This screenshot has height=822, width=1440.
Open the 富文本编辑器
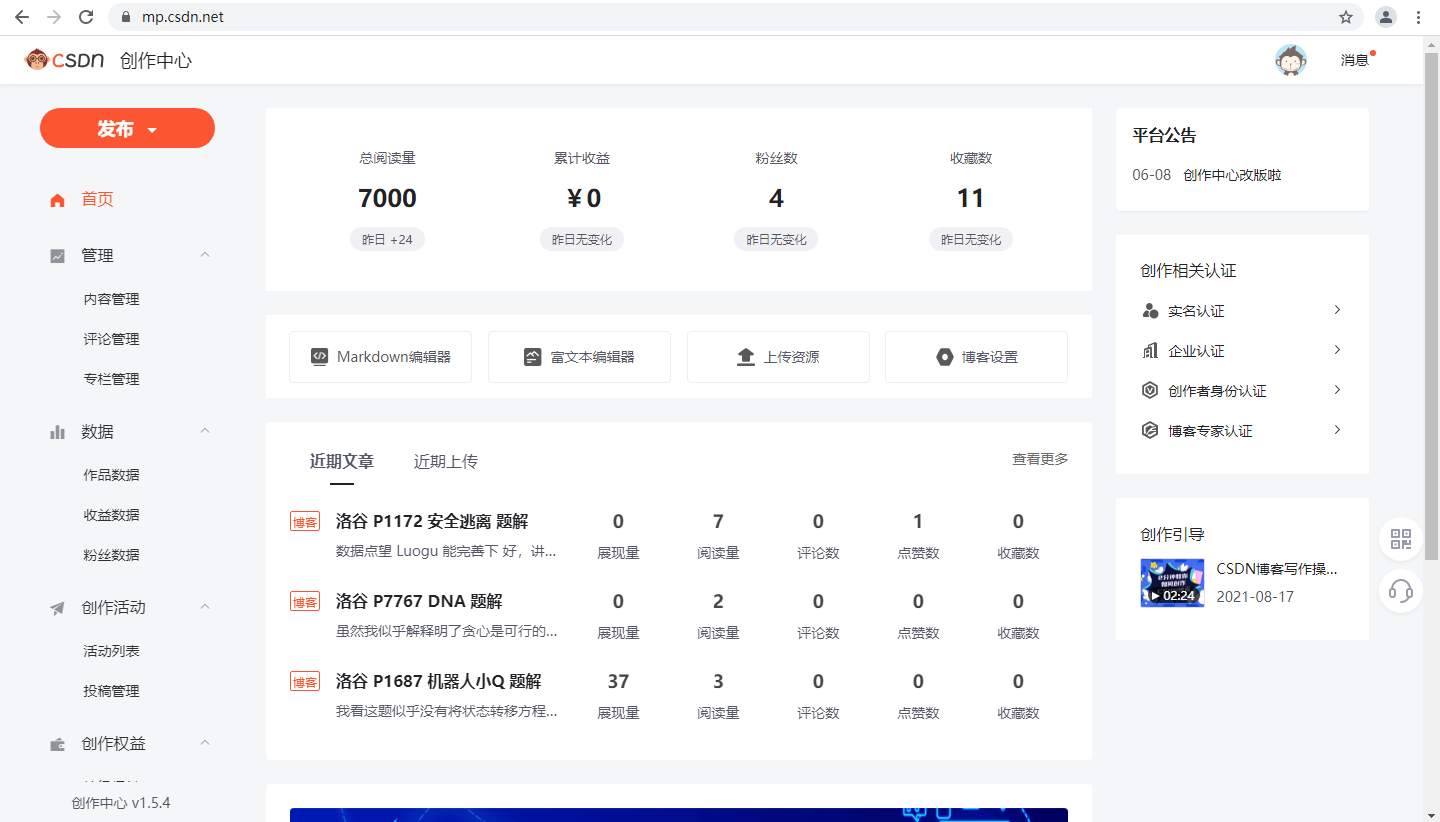pyautogui.click(x=579, y=356)
